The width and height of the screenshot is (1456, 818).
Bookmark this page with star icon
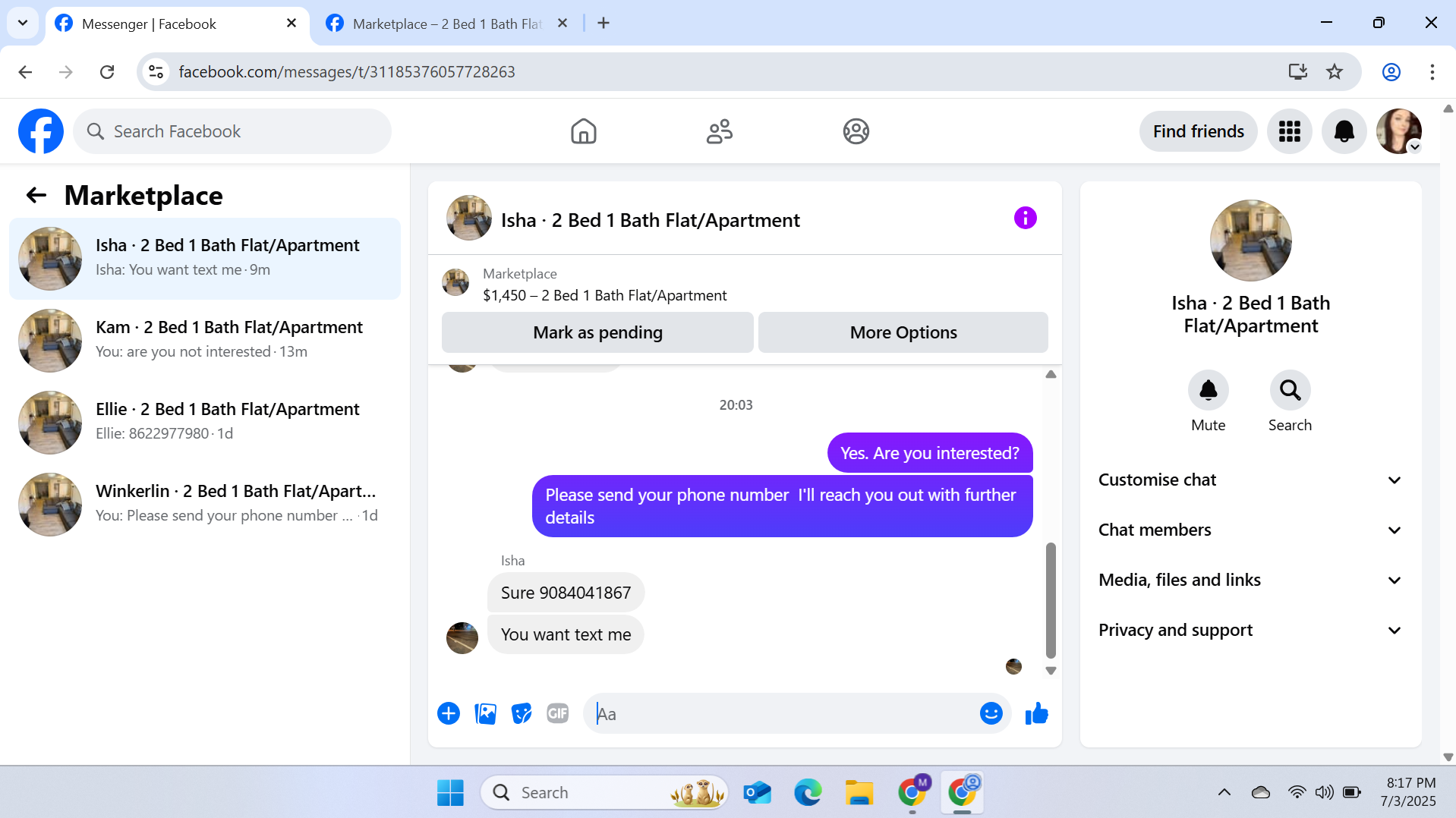coord(1334,71)
